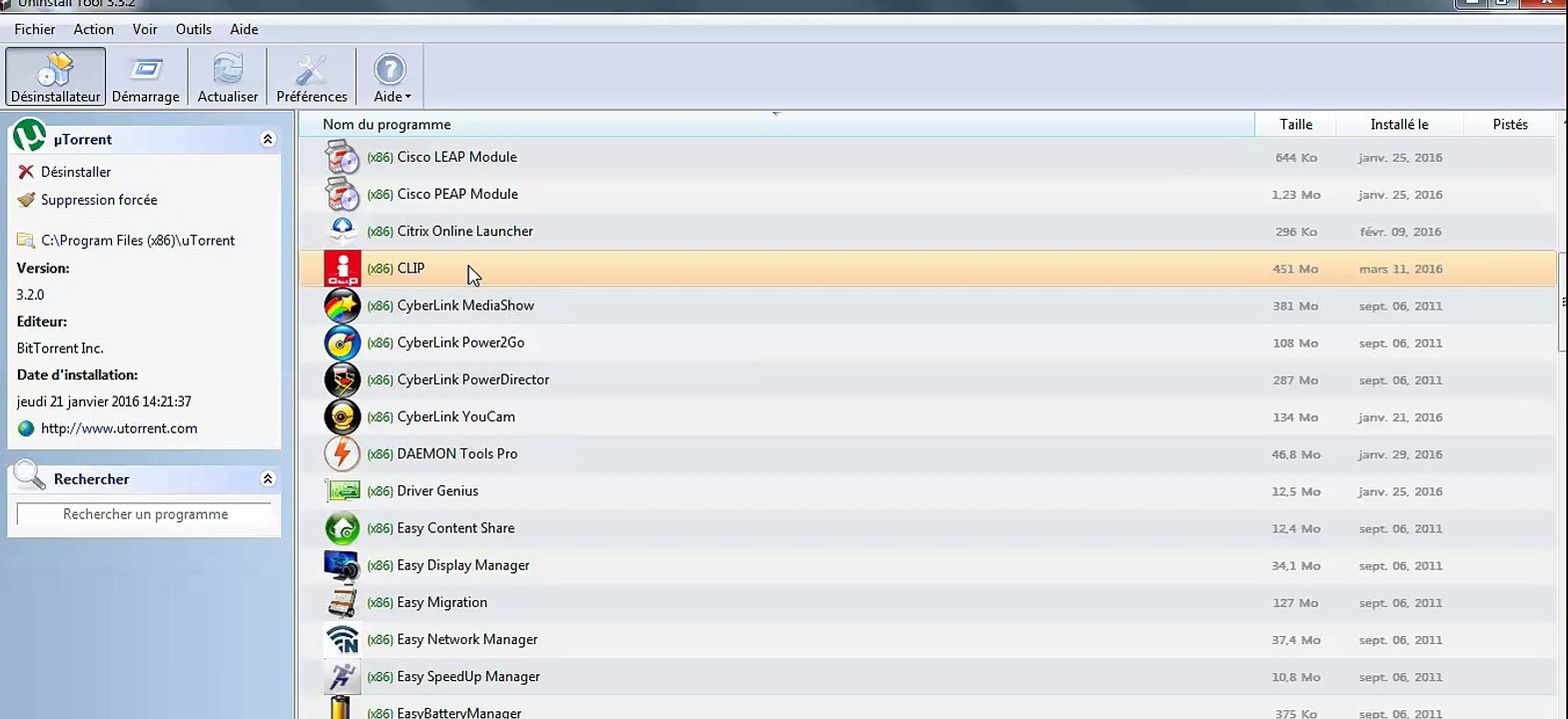Open the Action menu
This screenshot has height=719, width=1568.
(x=94, y=29)
